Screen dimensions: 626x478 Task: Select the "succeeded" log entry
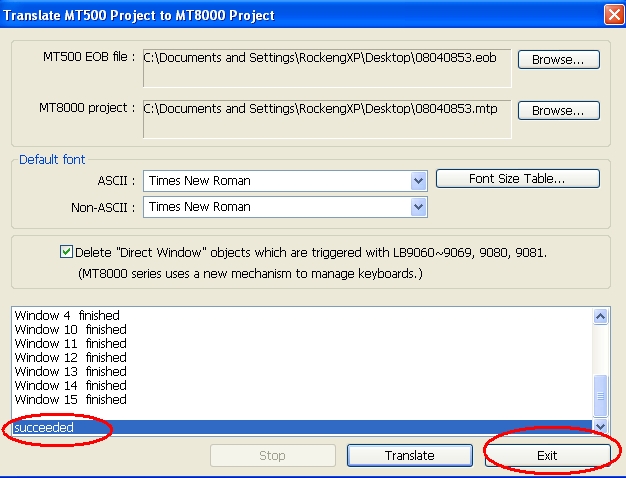tap(302, 427)
